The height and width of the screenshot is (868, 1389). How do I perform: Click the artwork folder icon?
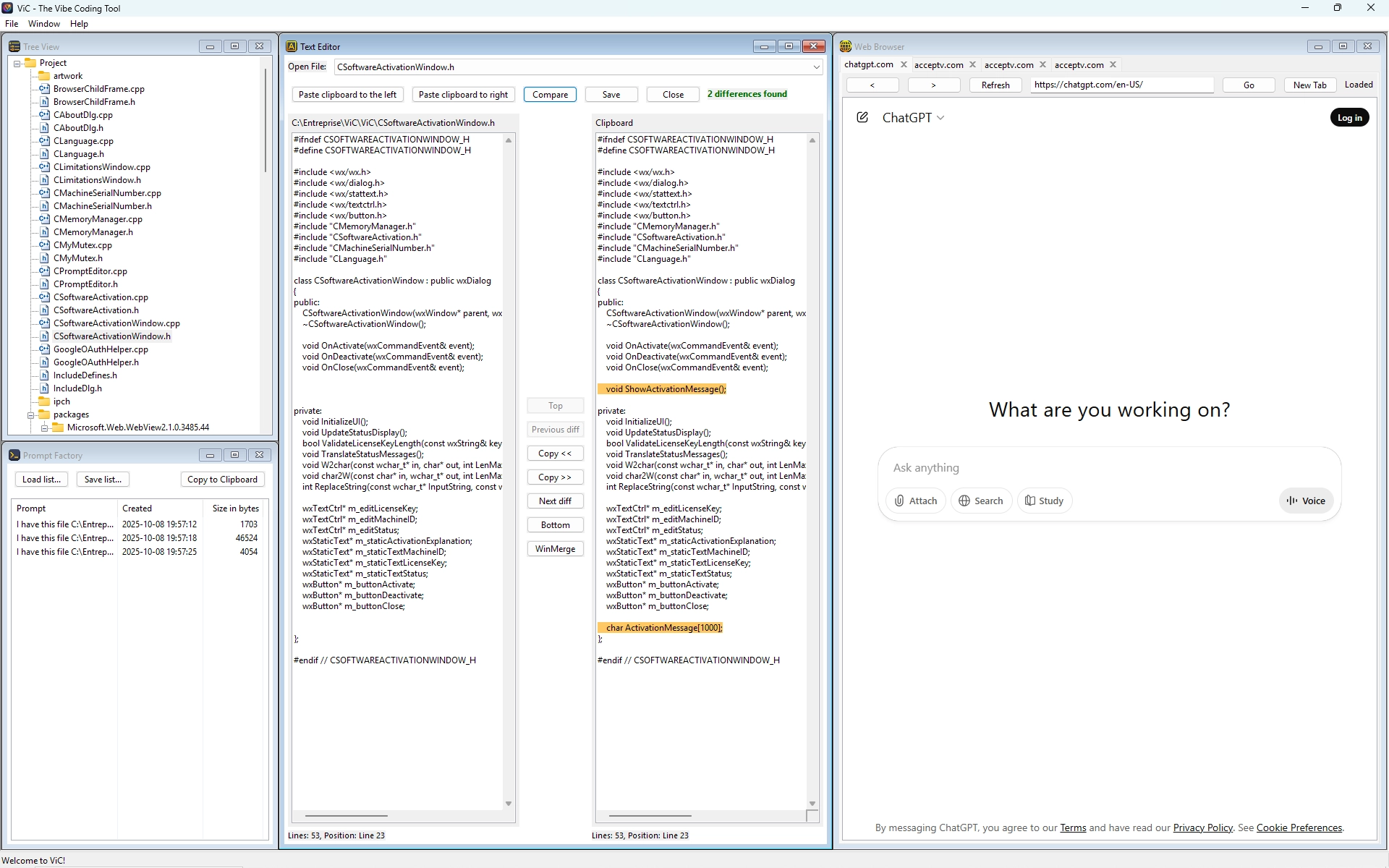44,76
